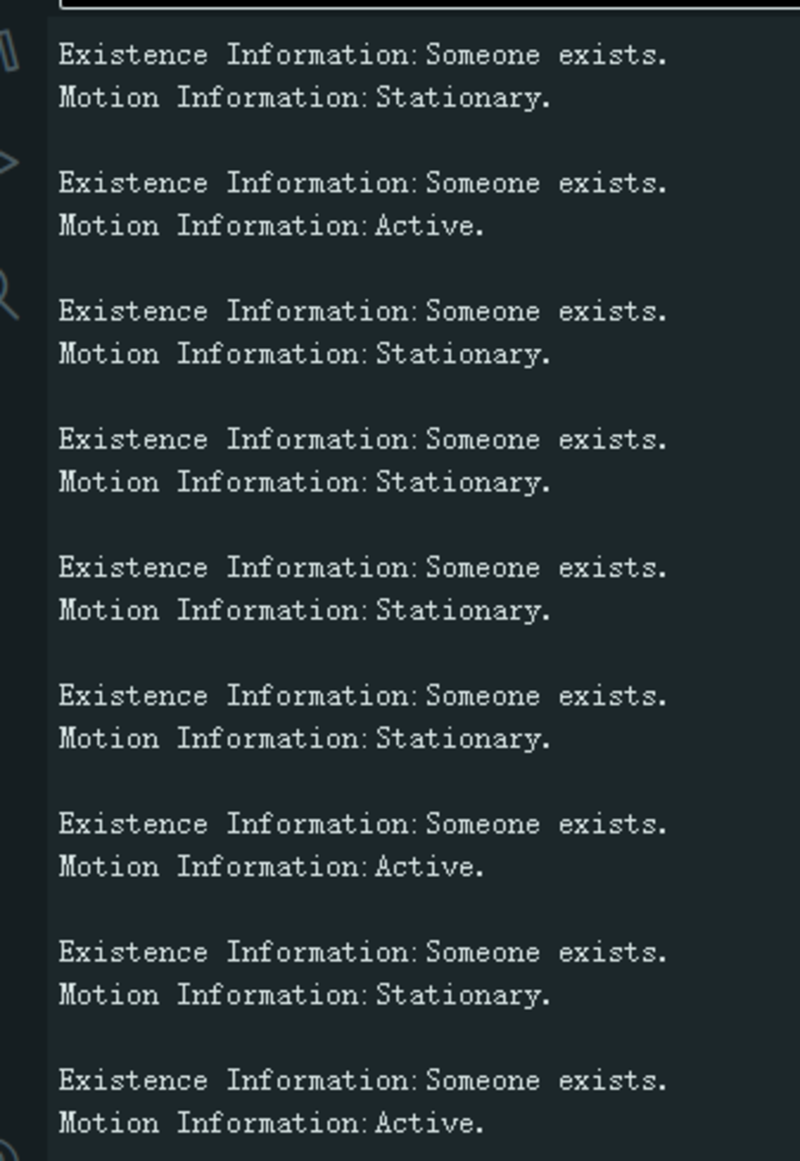The width and height of the screenshot is (800, 1161).
Task: Click the second "Motion Information: Stationary." line
Action: tap(304, 354)
